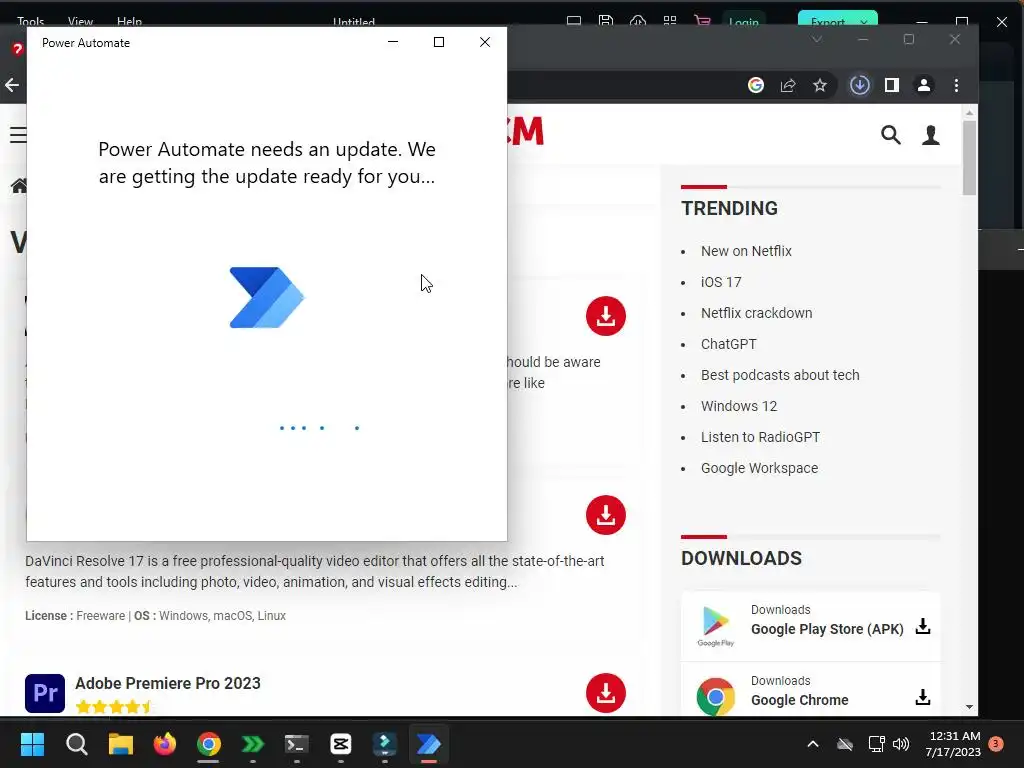Image resolution: width=1024 pixels, height=768 pixels.
Task: Click the Export button in video editor
Action: coord(828,22)
